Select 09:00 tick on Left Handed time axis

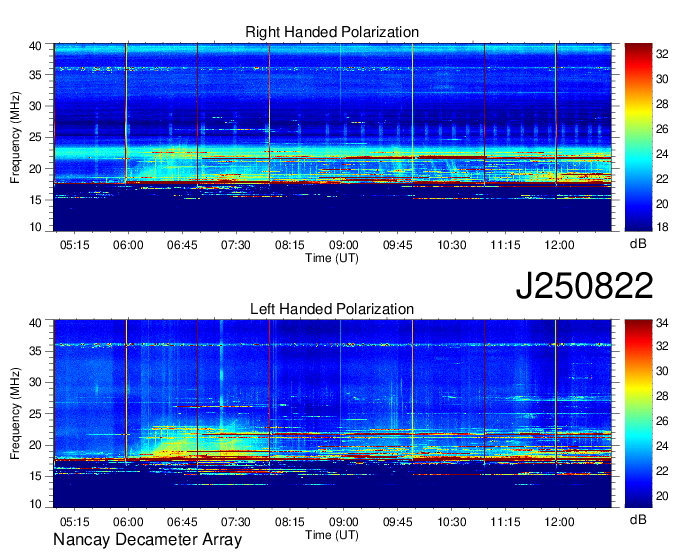[x=343, y=522]
